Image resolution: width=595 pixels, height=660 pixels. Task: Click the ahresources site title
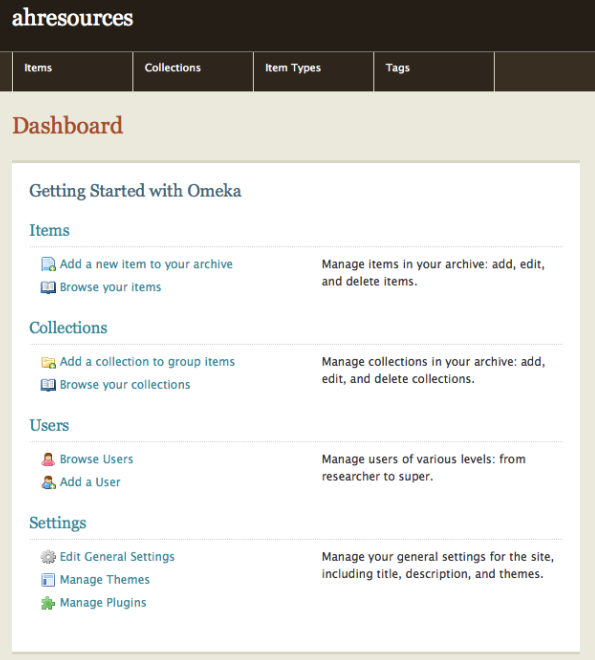coord(72,18)
